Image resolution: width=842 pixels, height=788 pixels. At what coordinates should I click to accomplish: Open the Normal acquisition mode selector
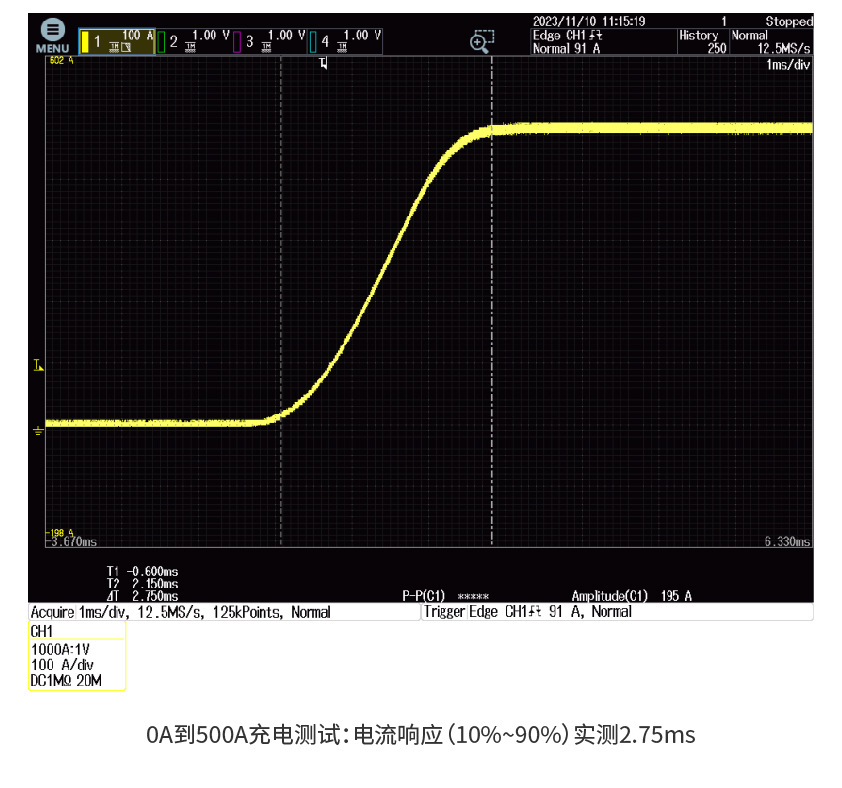point(750,33)
